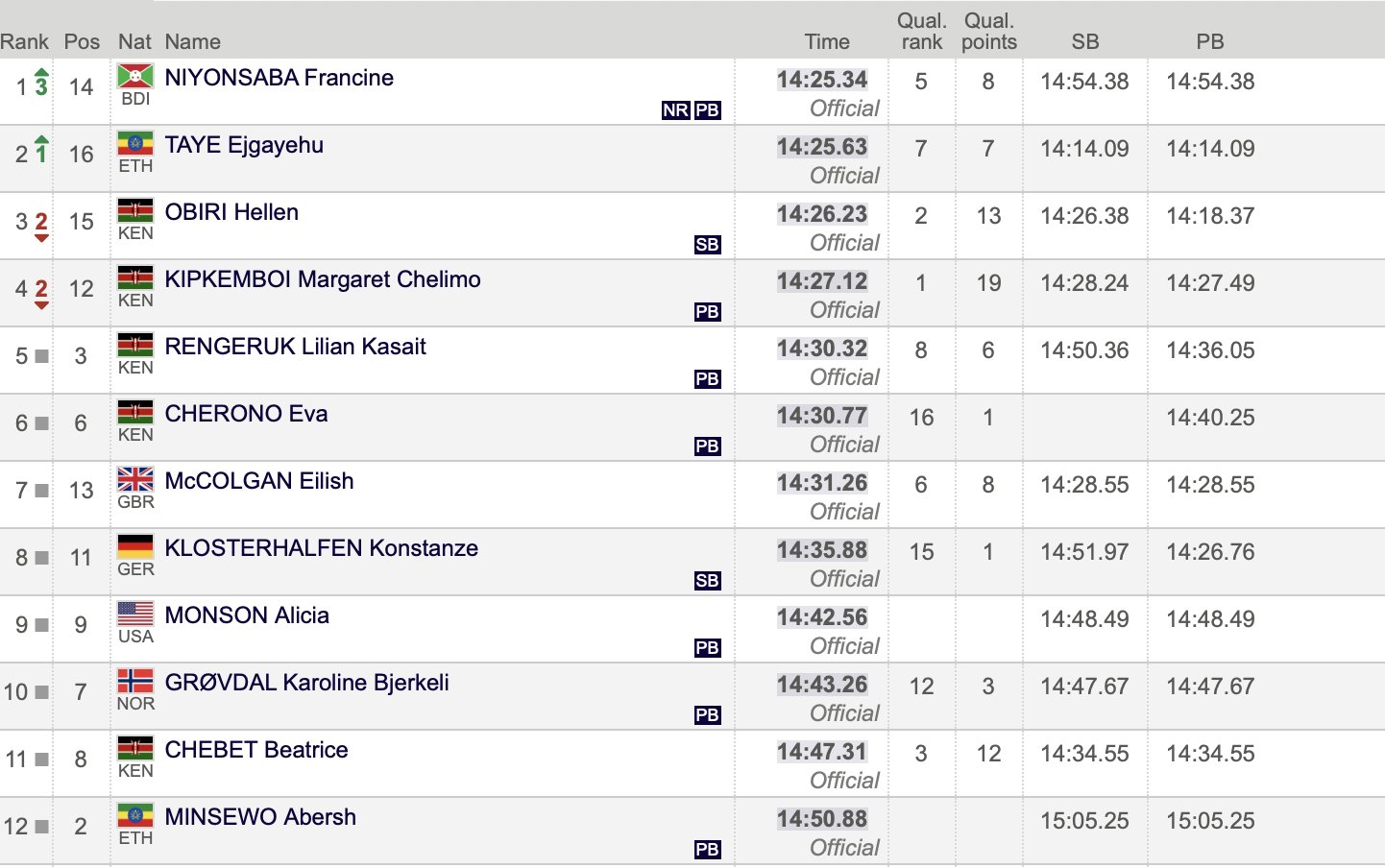The width and height of the screenshot is (1385, 868).
Task: Click the SB badge in Obiri Hellen's row
Action: pyautogui.click(x=707, y=245)
